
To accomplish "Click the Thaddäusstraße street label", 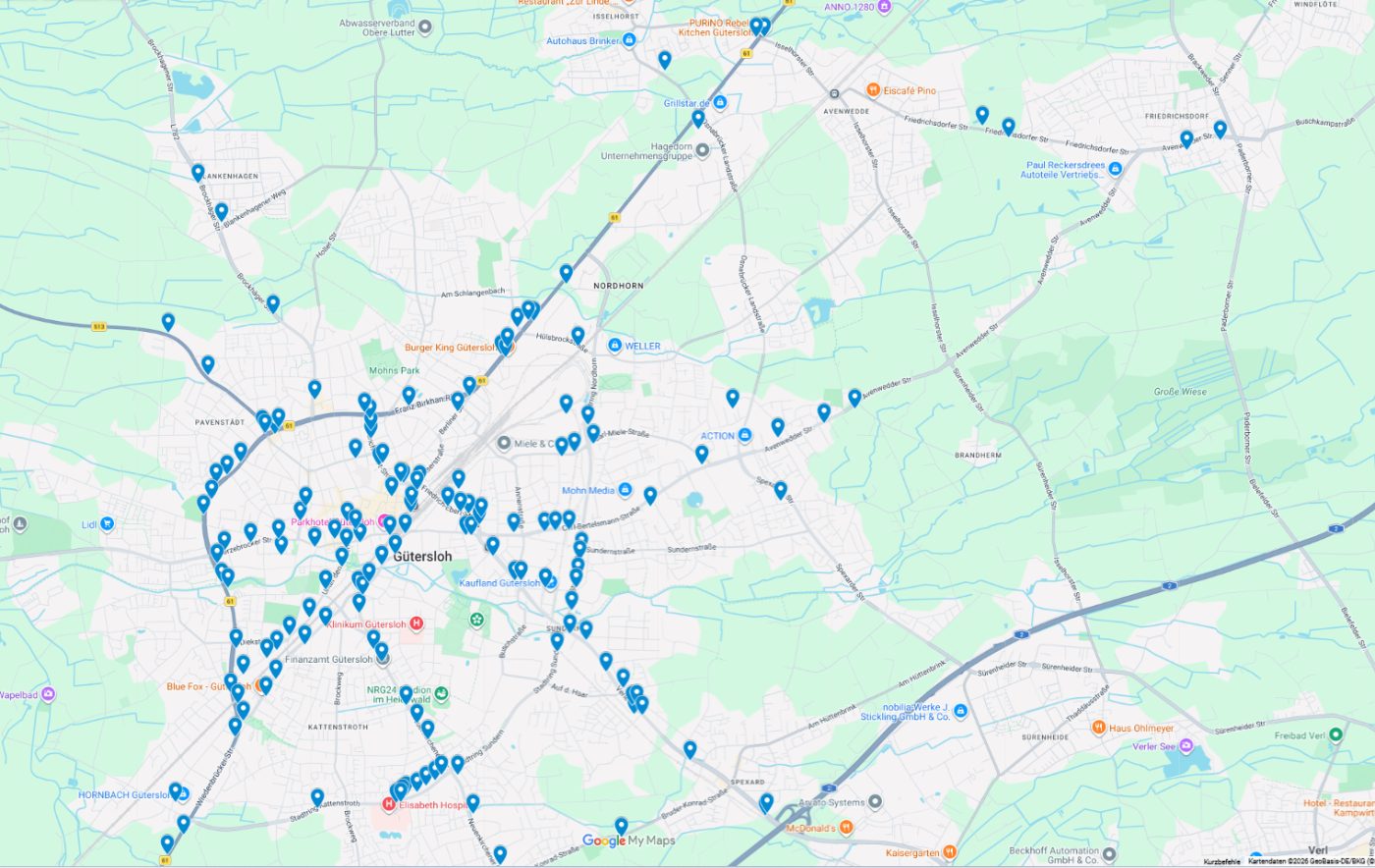I will coord(1088,704).
